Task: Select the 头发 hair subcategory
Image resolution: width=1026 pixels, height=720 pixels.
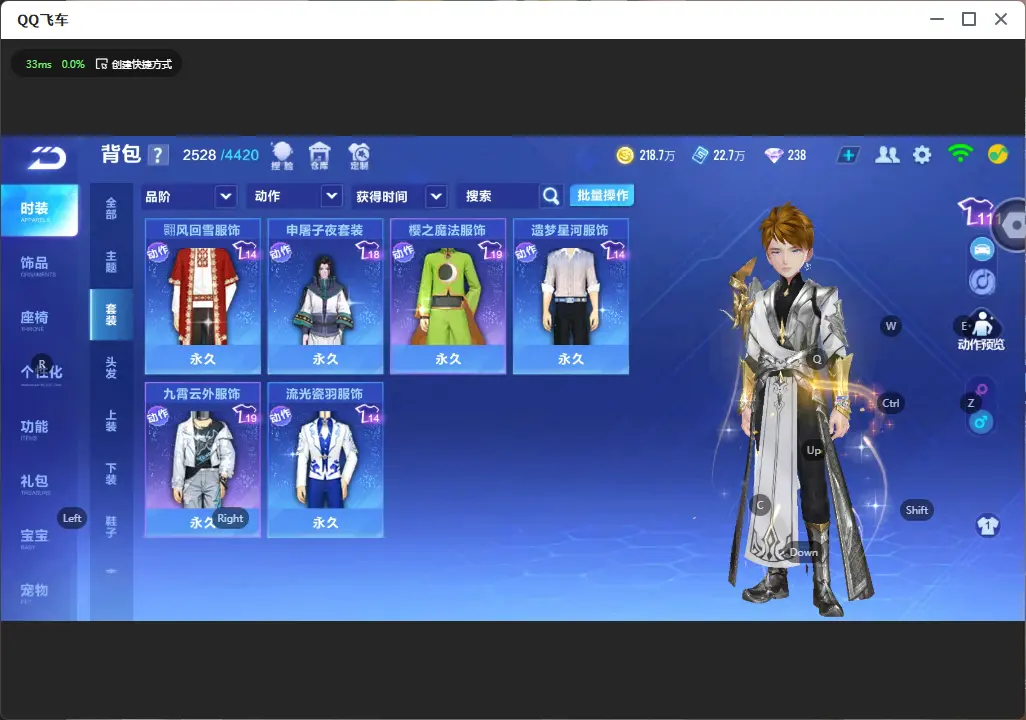Action: 111,368
